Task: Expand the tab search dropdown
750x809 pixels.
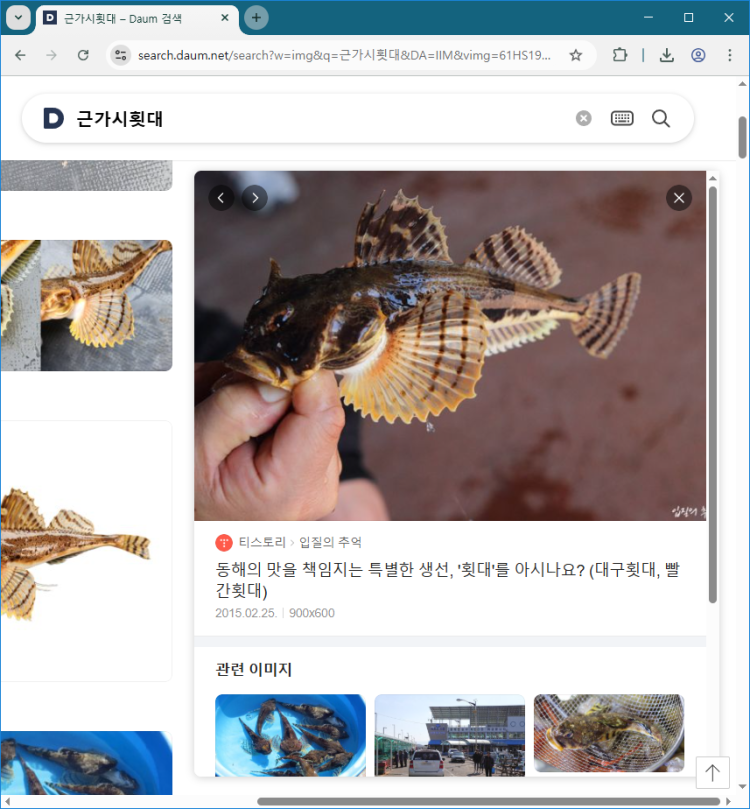Action: click(18, 18)
